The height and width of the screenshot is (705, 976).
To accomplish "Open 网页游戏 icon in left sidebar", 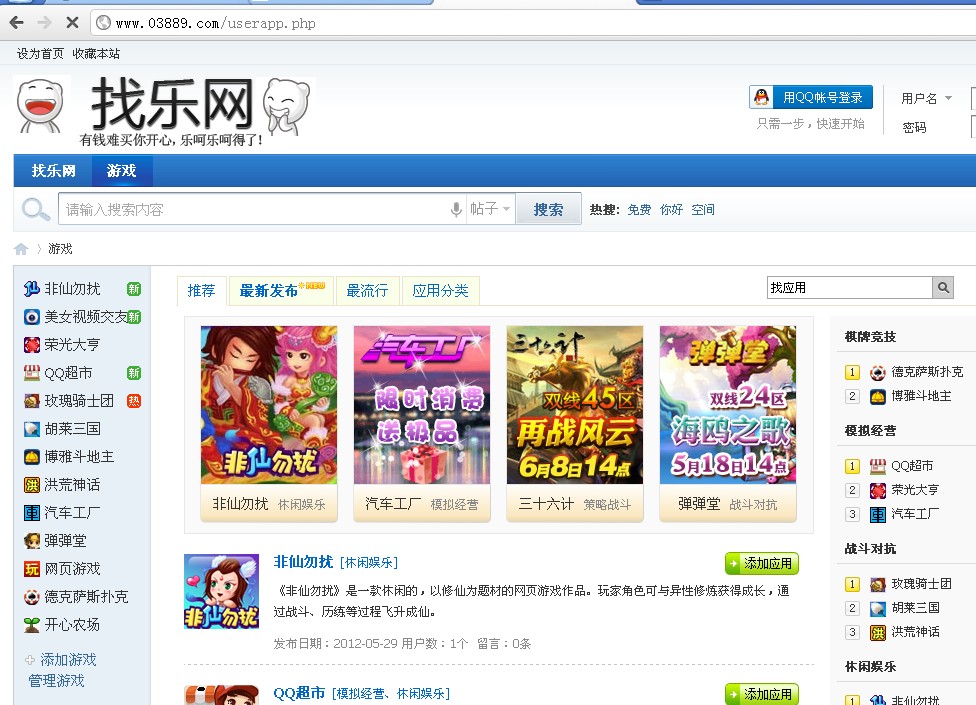I will tap(32, 569).
